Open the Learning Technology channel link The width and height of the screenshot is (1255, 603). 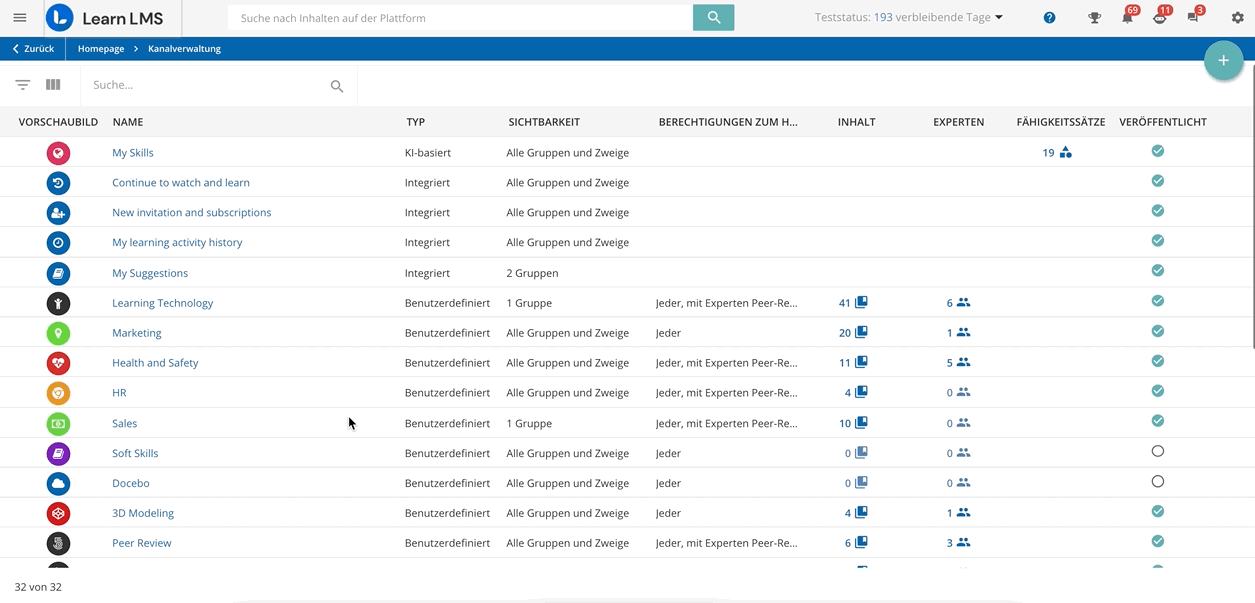162,303
